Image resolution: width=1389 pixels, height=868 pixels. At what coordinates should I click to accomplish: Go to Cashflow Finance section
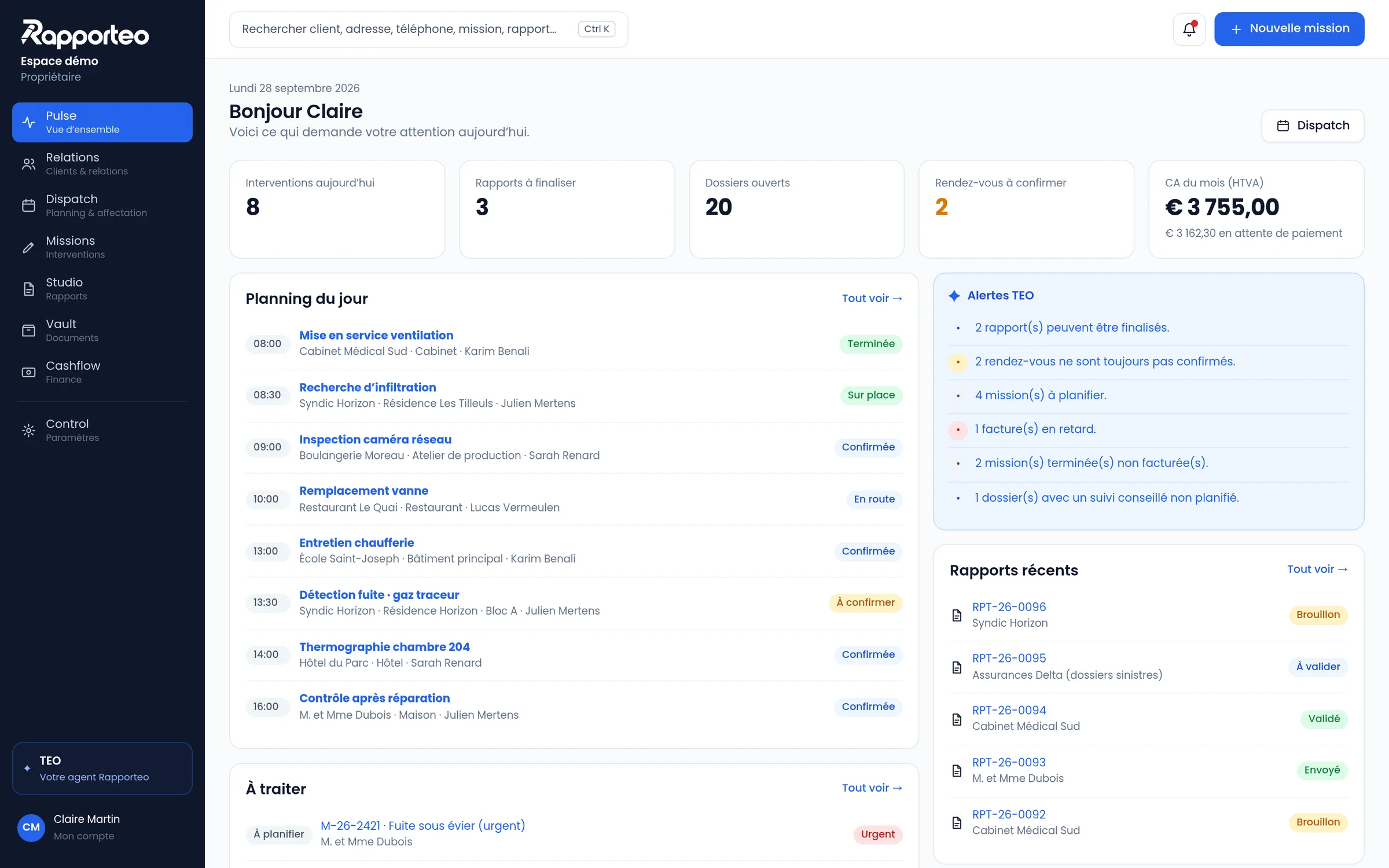102,373
